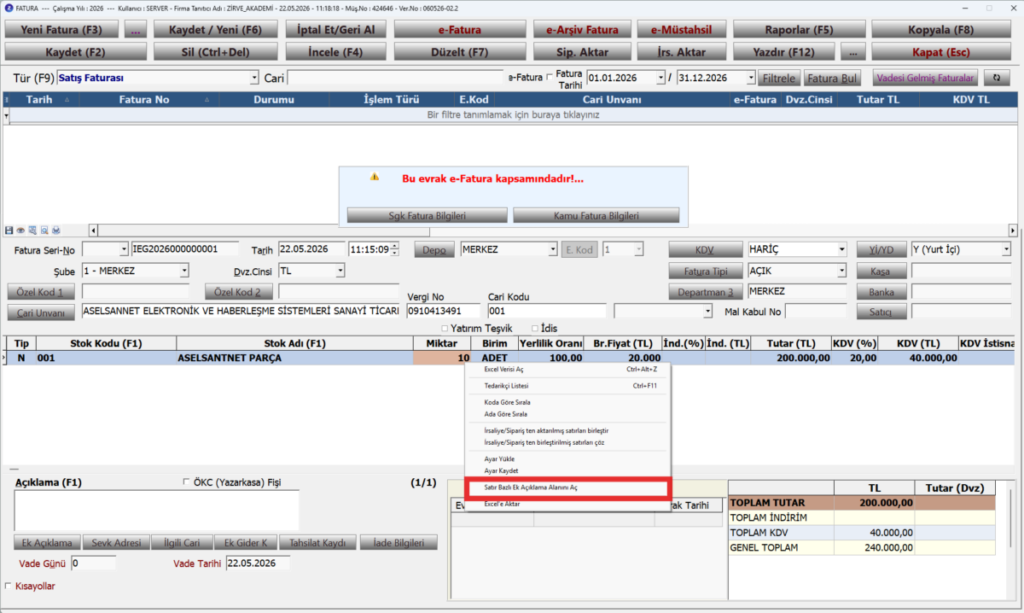The width and height of the screenshot is (1024, 613).
Task: Click the eye preview icon below the grid
Action: click(20, 230)
